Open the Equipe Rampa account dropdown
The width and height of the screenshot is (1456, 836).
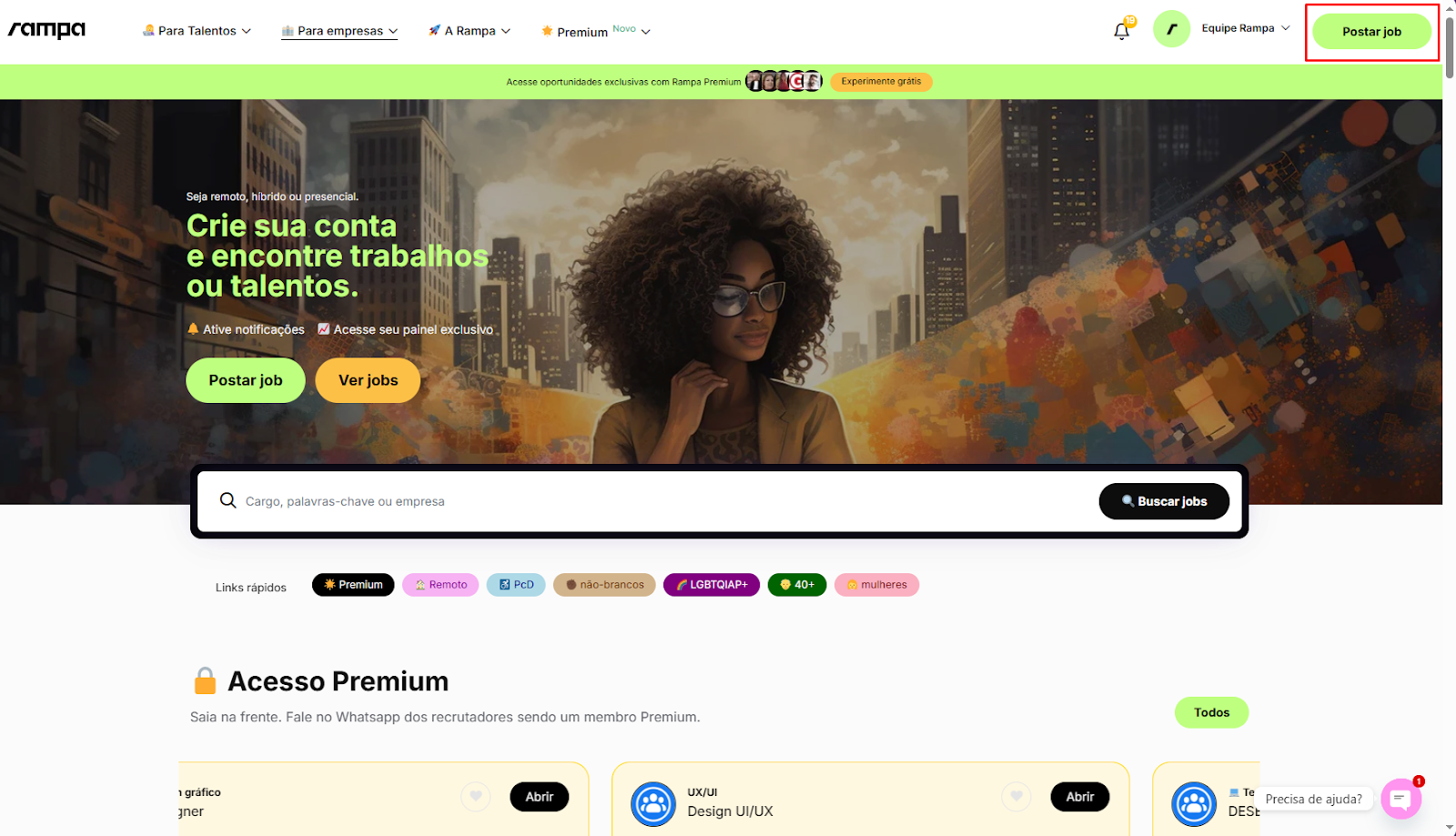point(1245,28)
